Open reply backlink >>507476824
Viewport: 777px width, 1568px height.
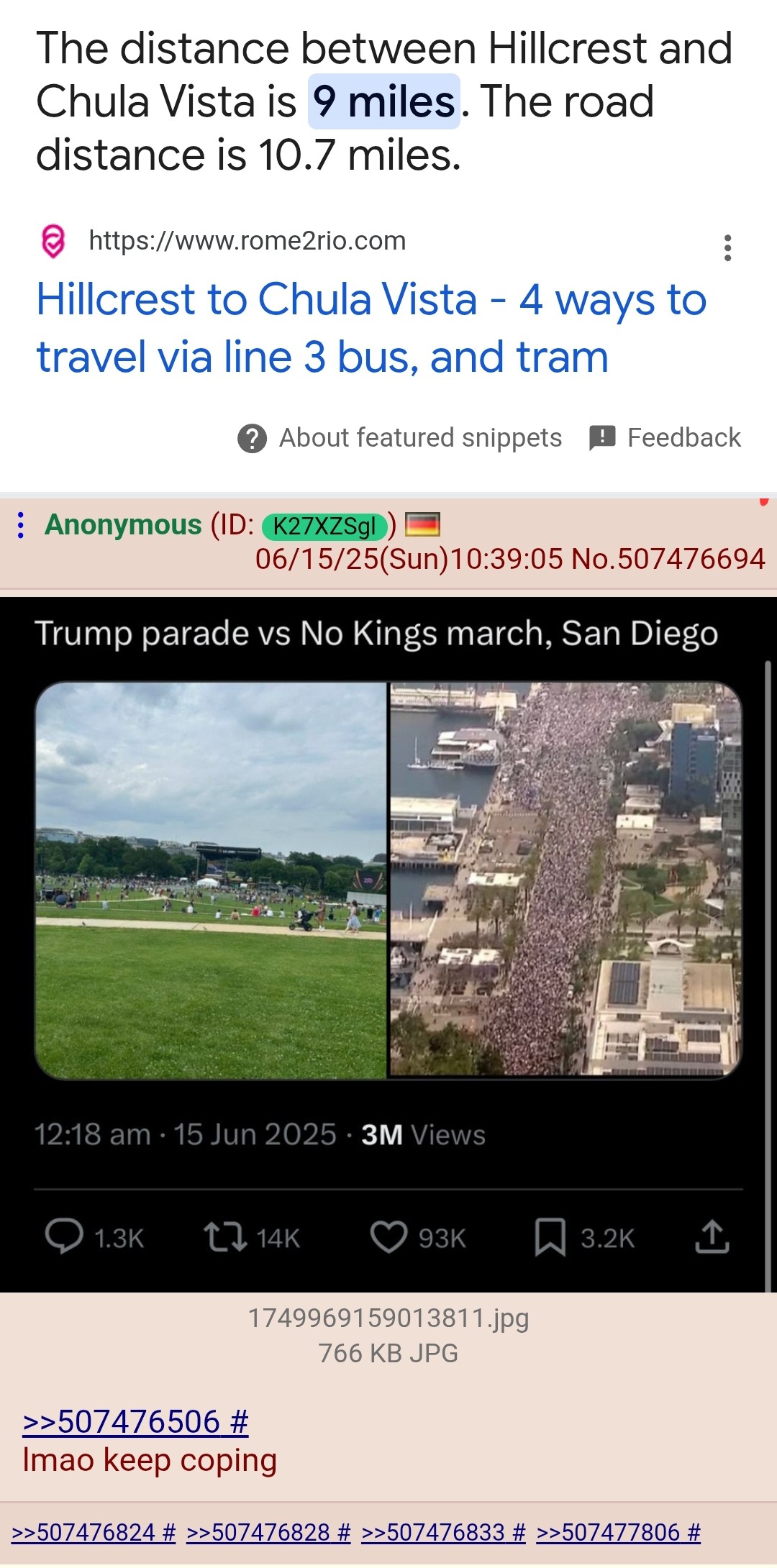click(x=94, y=1533)
